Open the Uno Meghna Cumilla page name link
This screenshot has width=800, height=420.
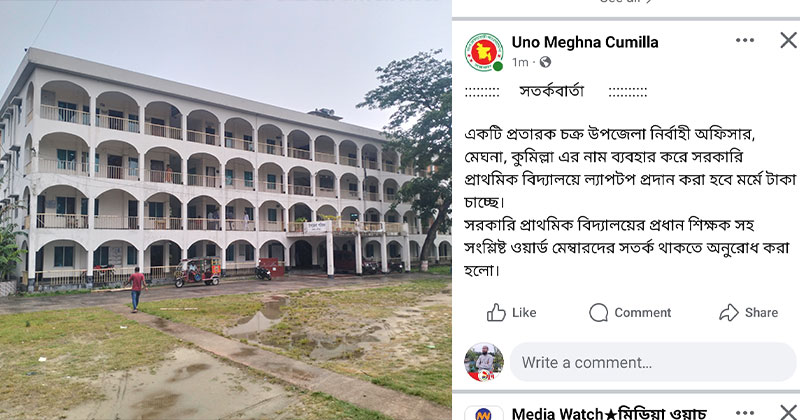[x=585, y=42]
